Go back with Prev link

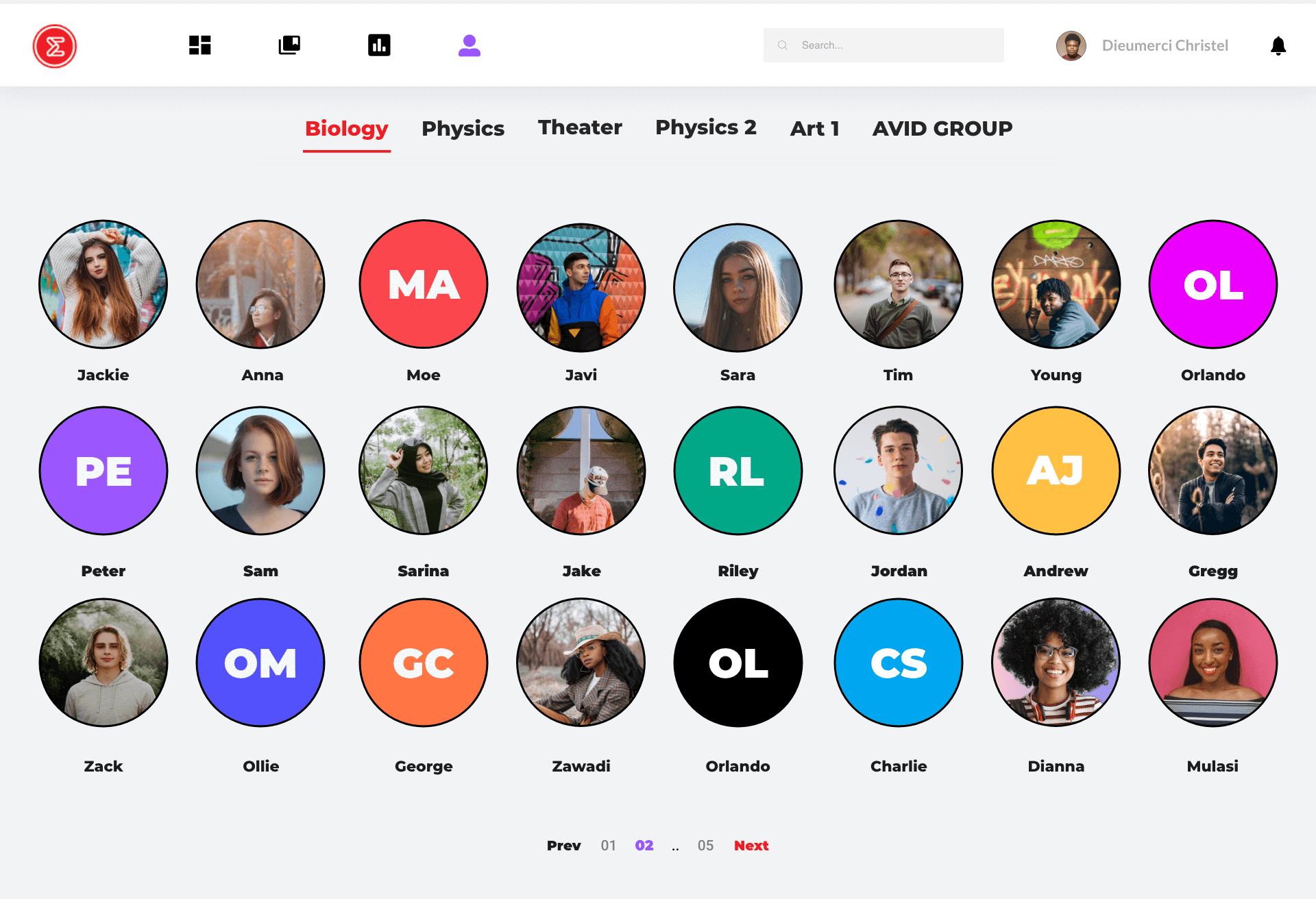pyautogui.click(x=564, y=846)
